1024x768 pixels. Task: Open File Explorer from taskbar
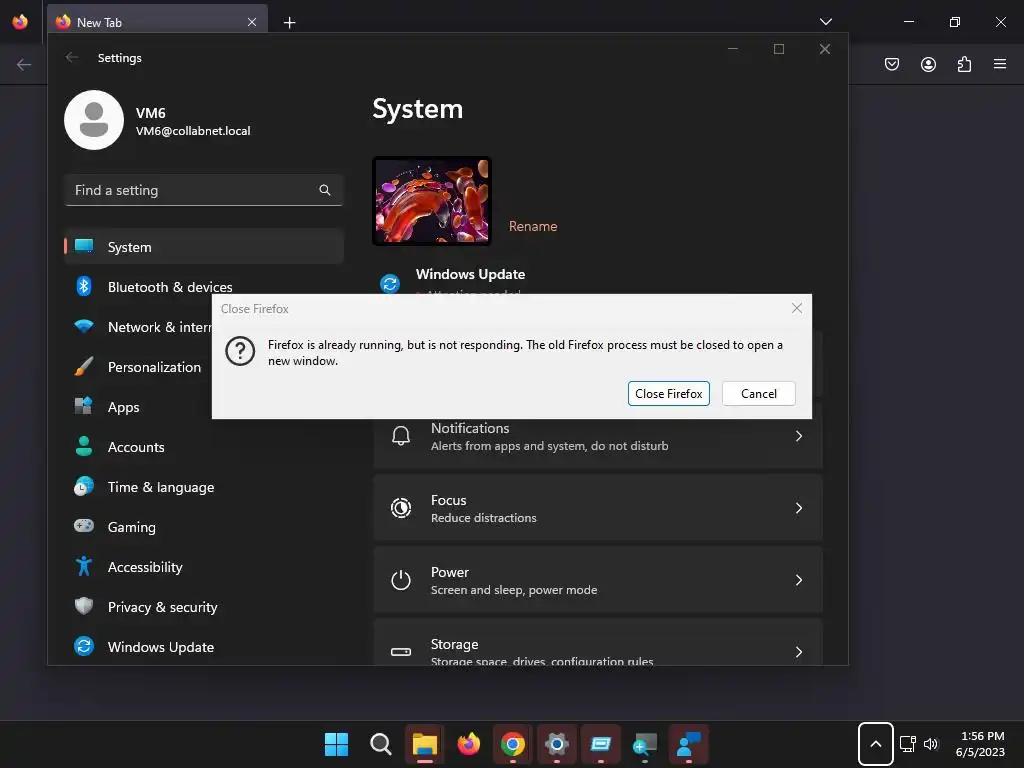pyautogui.click(x=424, y=744)
